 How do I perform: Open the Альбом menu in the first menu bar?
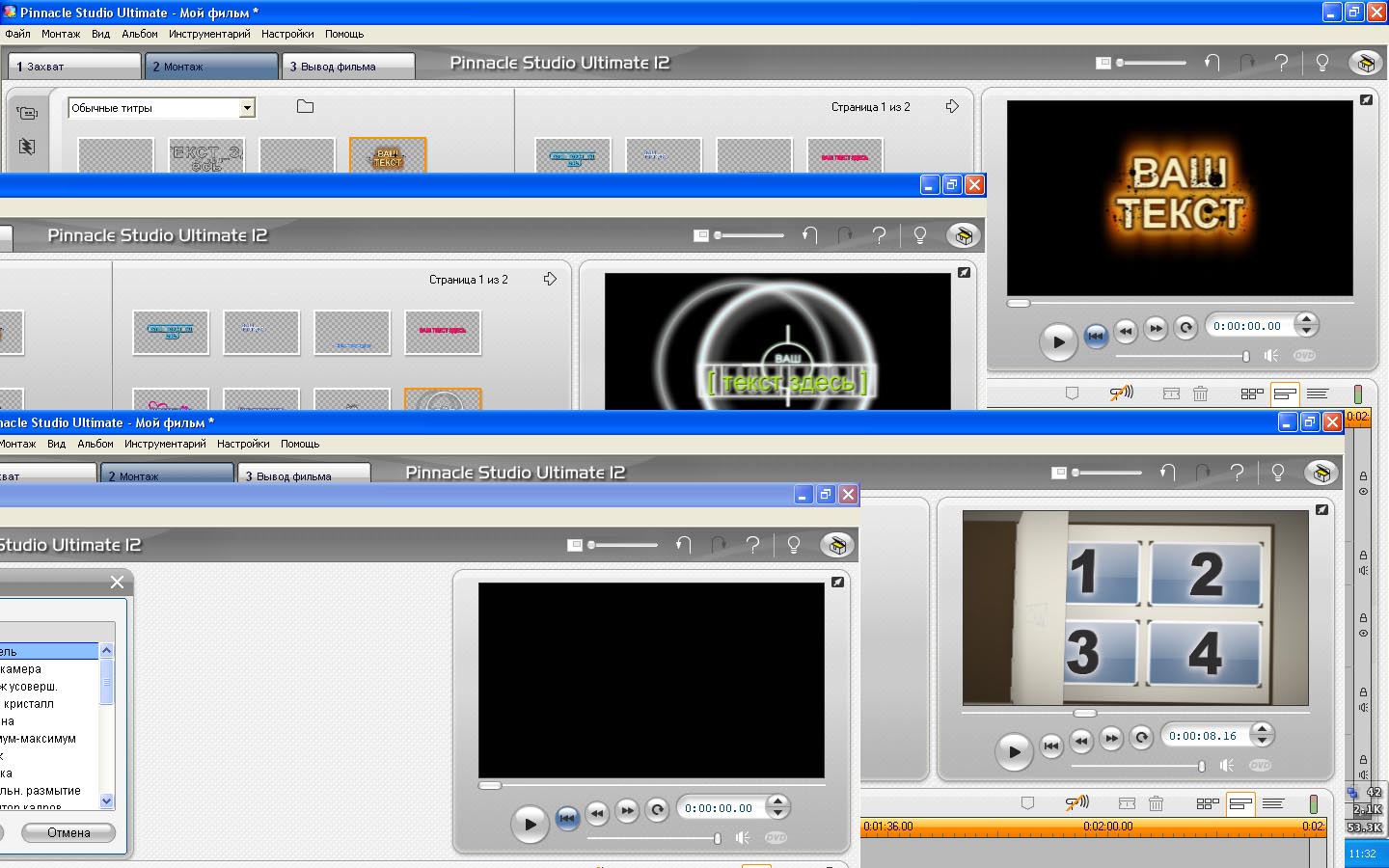pyautogui.click(x=140, y=34)
